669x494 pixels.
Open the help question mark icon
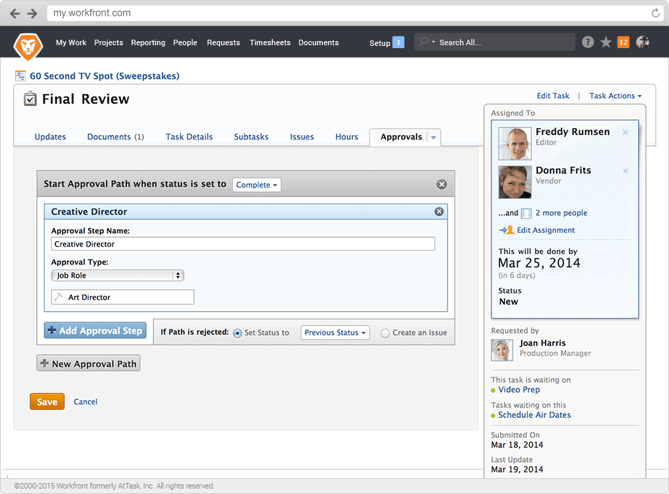(587, 43)
